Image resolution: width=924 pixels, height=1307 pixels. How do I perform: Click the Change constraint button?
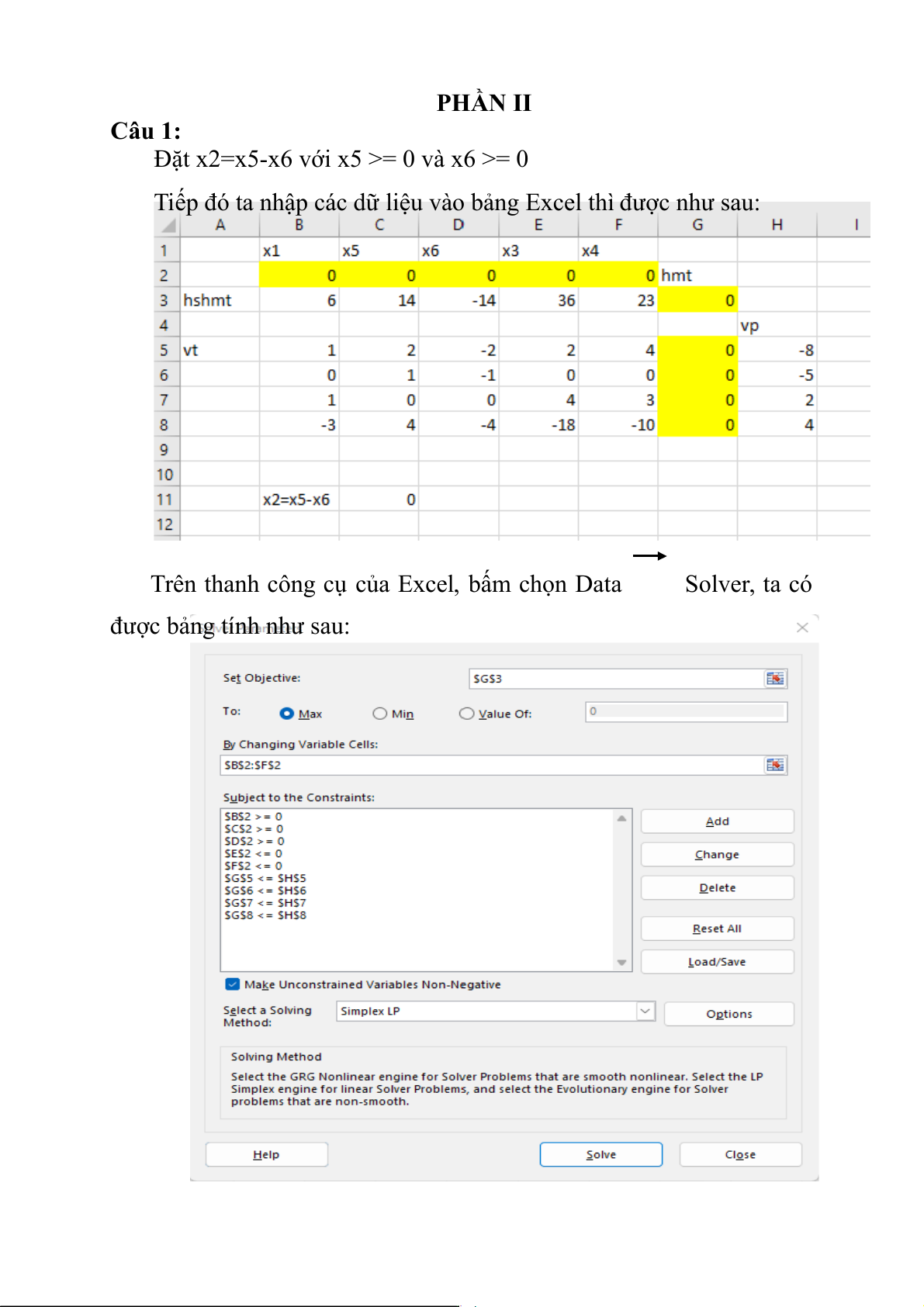[717, 855]
